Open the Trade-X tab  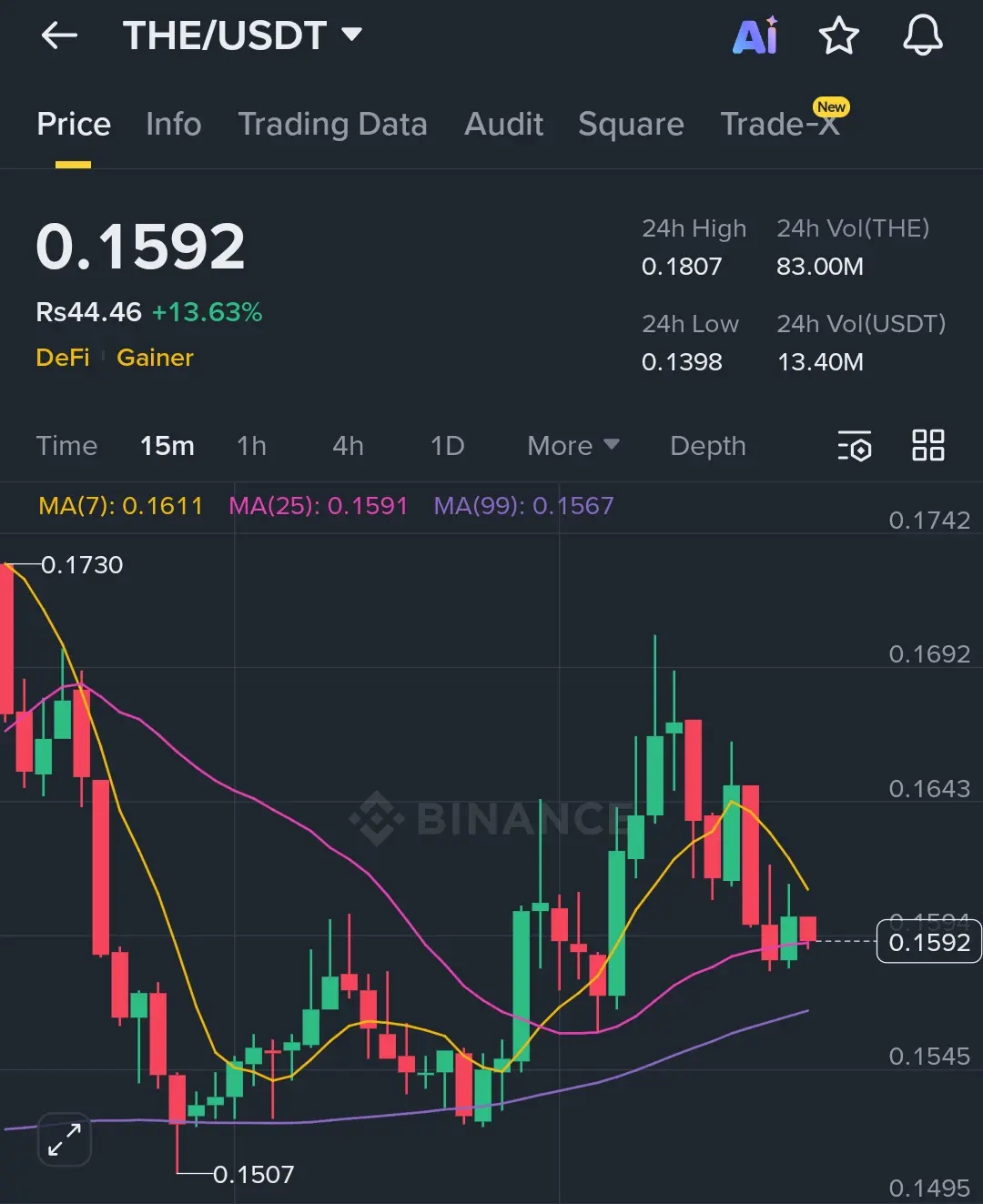[780, 124]
